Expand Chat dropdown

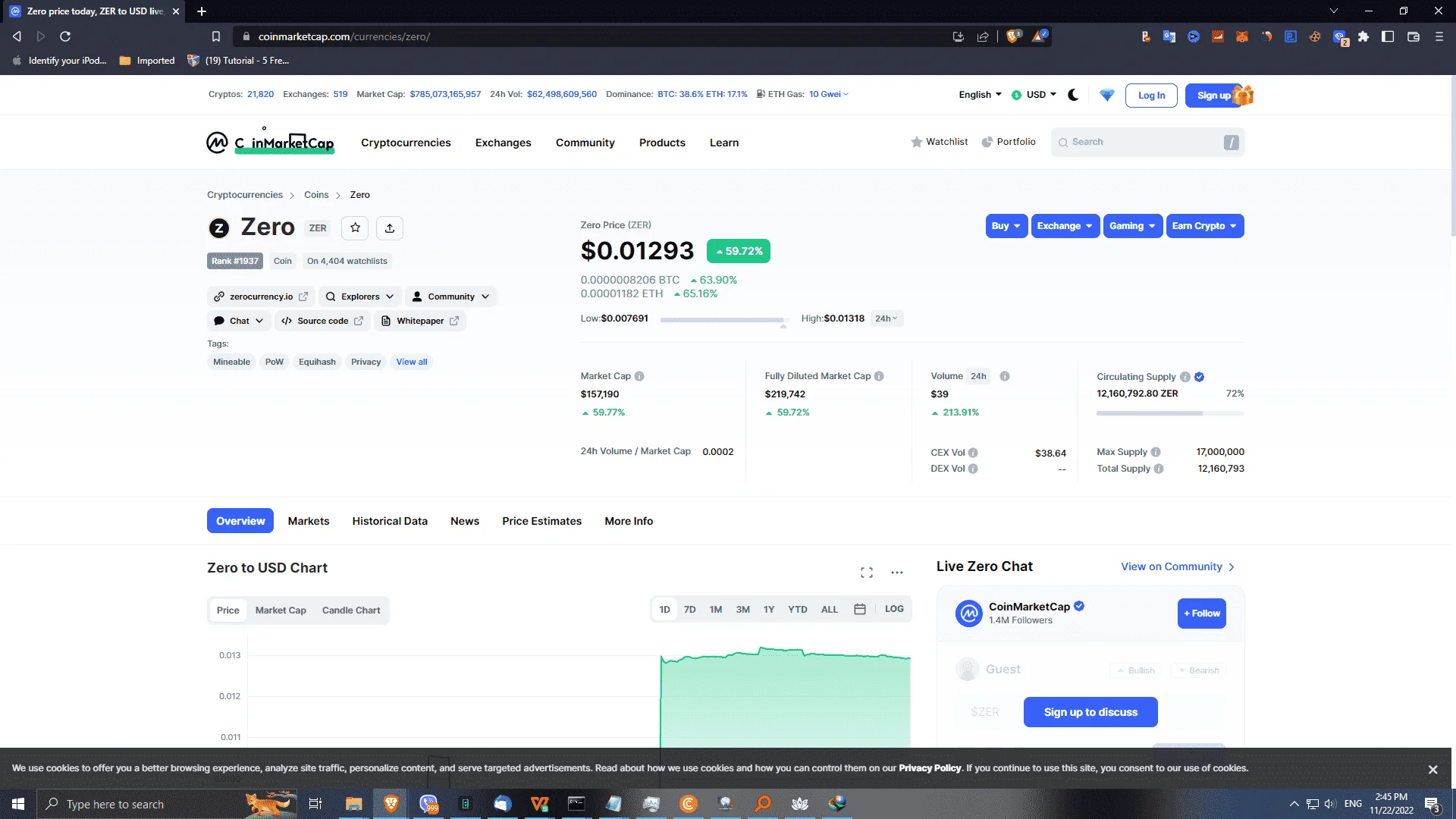[239, 321]
